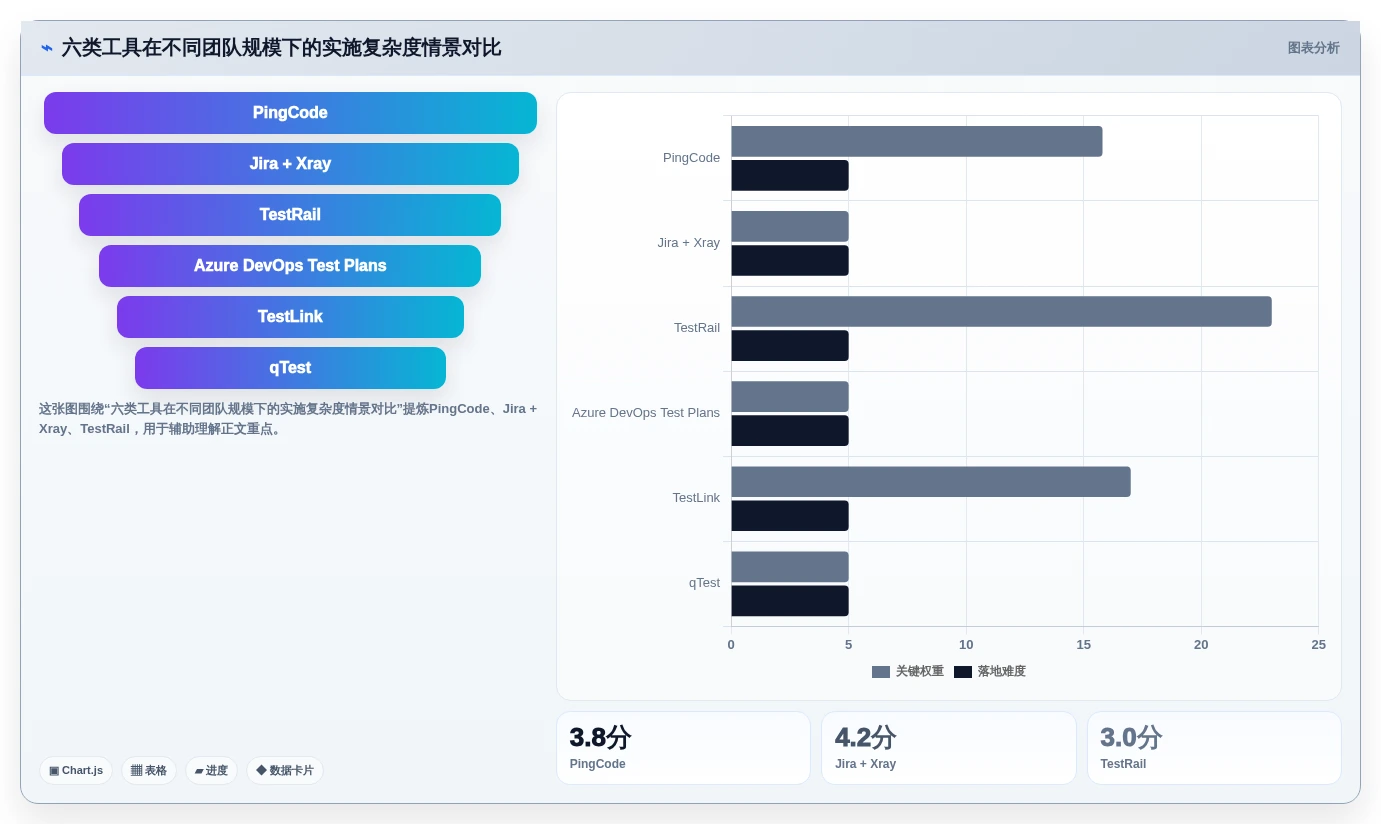Click the 数据卡片 tag chip
Image resolution: width=1381 pixels, height=824 pixels.
285,770
